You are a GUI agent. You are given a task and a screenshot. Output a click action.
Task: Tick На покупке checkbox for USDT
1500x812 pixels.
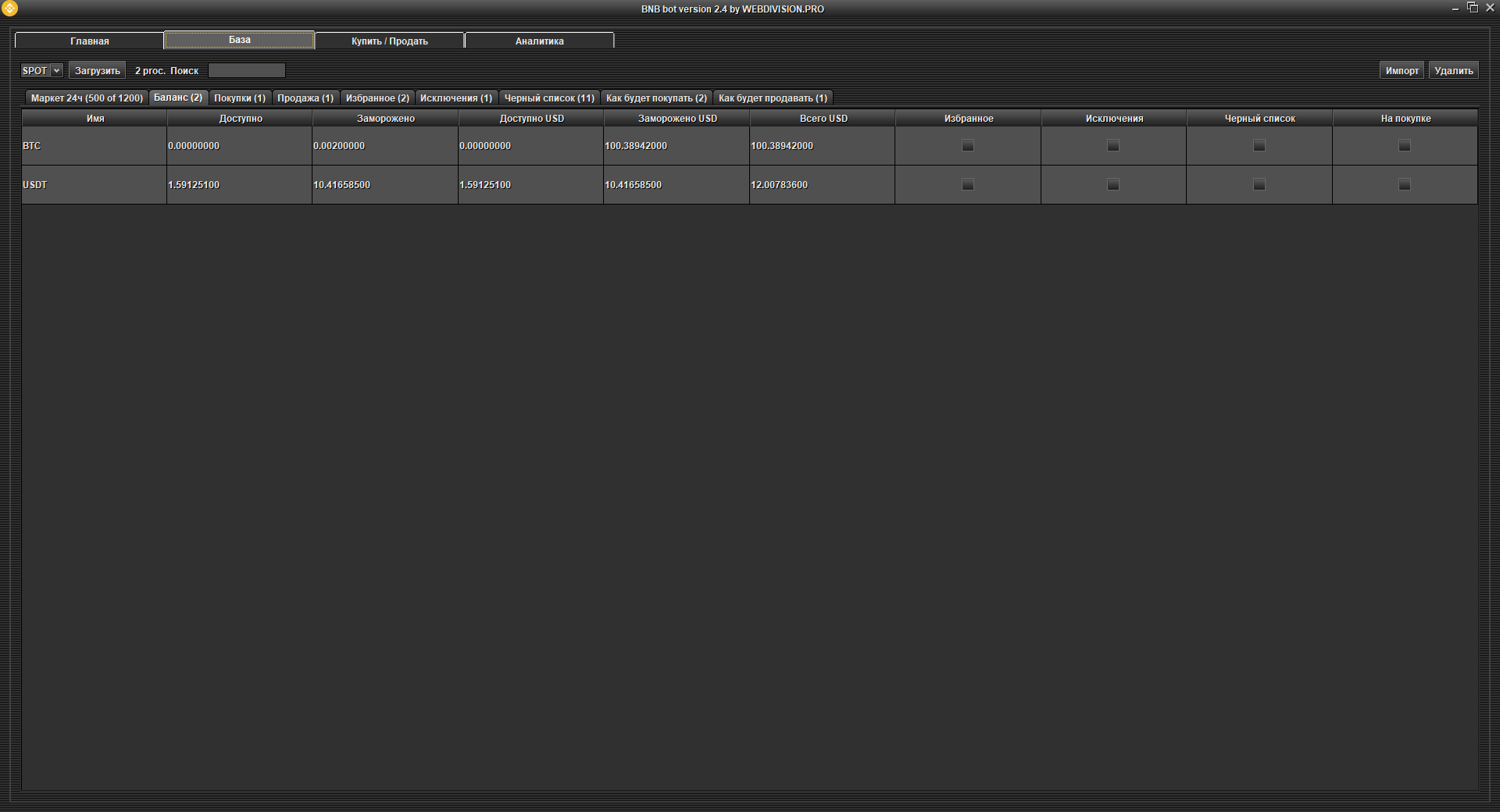pos(1404,184)
